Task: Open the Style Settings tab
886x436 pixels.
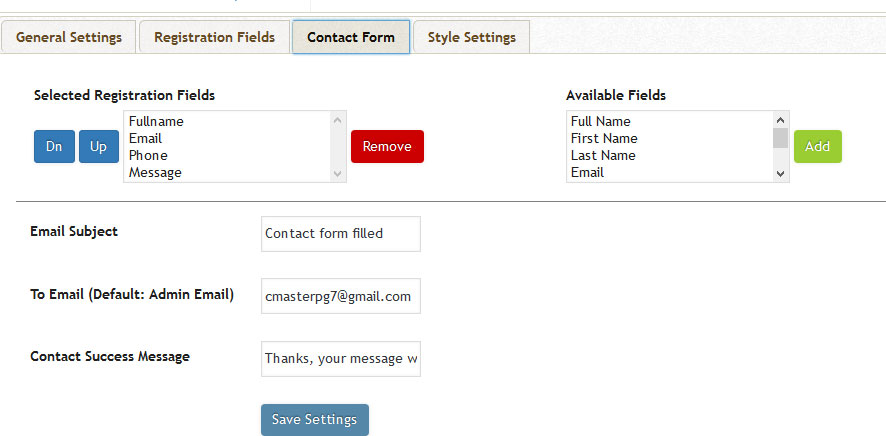Action: pos(471,37)
